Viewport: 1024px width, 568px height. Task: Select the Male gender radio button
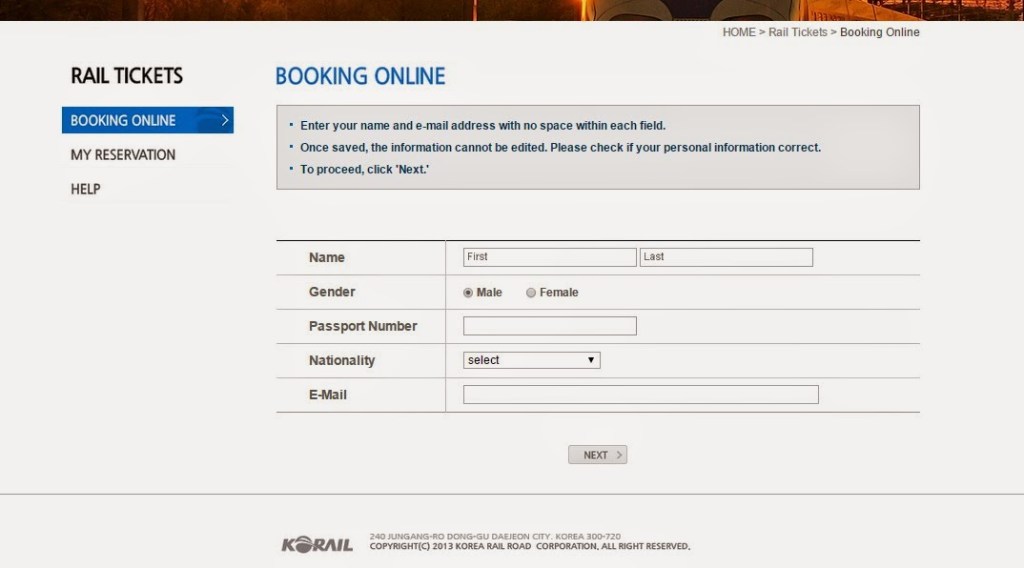pyautogui.click(x=468, y=293)
